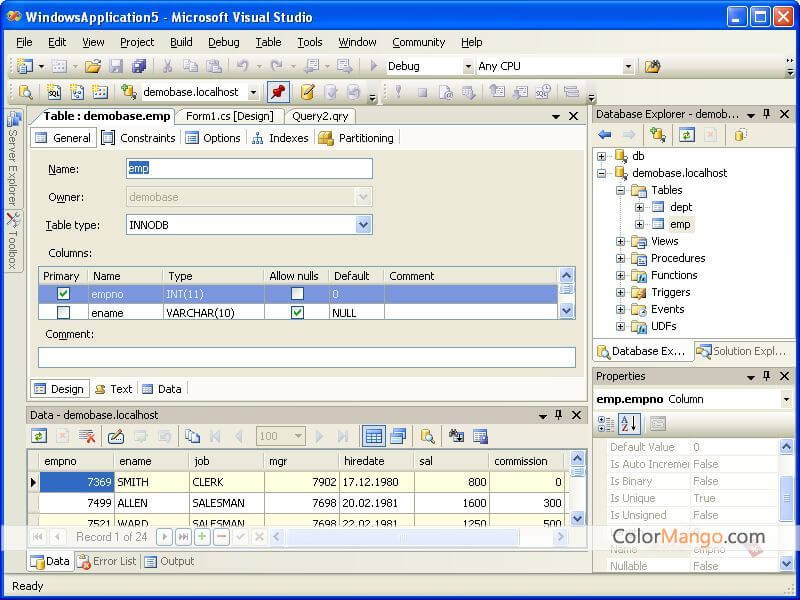Click the Alphabetical sort icon in Properties
Image resolution: width=800 pixels, height=600 pixels.
pyautogui.click(x=629, y=423)
